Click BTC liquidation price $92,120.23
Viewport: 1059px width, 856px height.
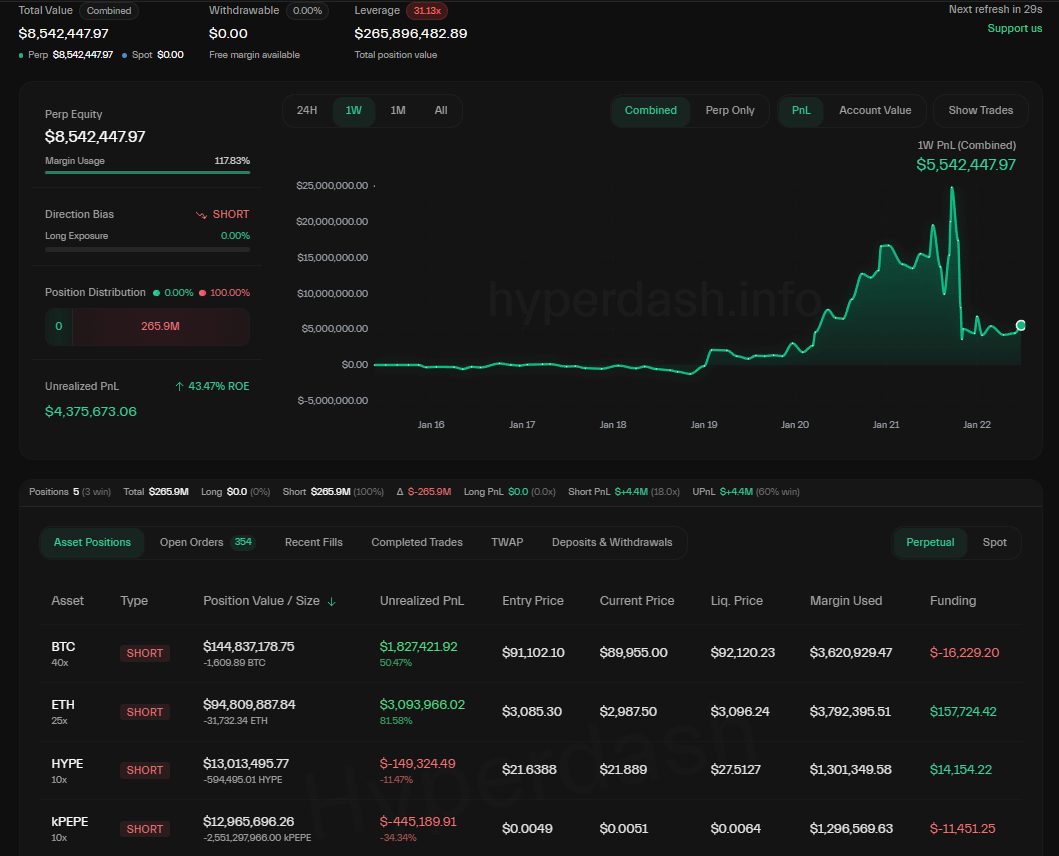point(742,653)
